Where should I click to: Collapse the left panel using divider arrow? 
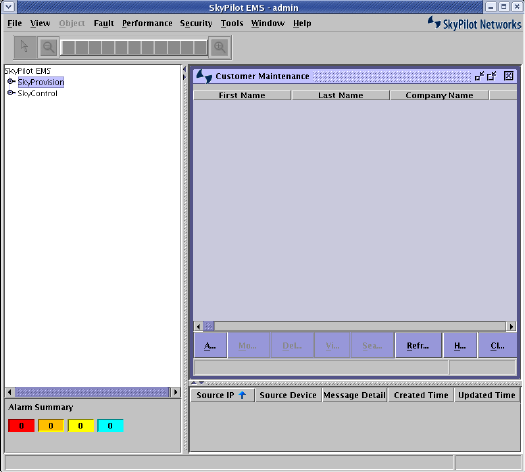[184, 69]
